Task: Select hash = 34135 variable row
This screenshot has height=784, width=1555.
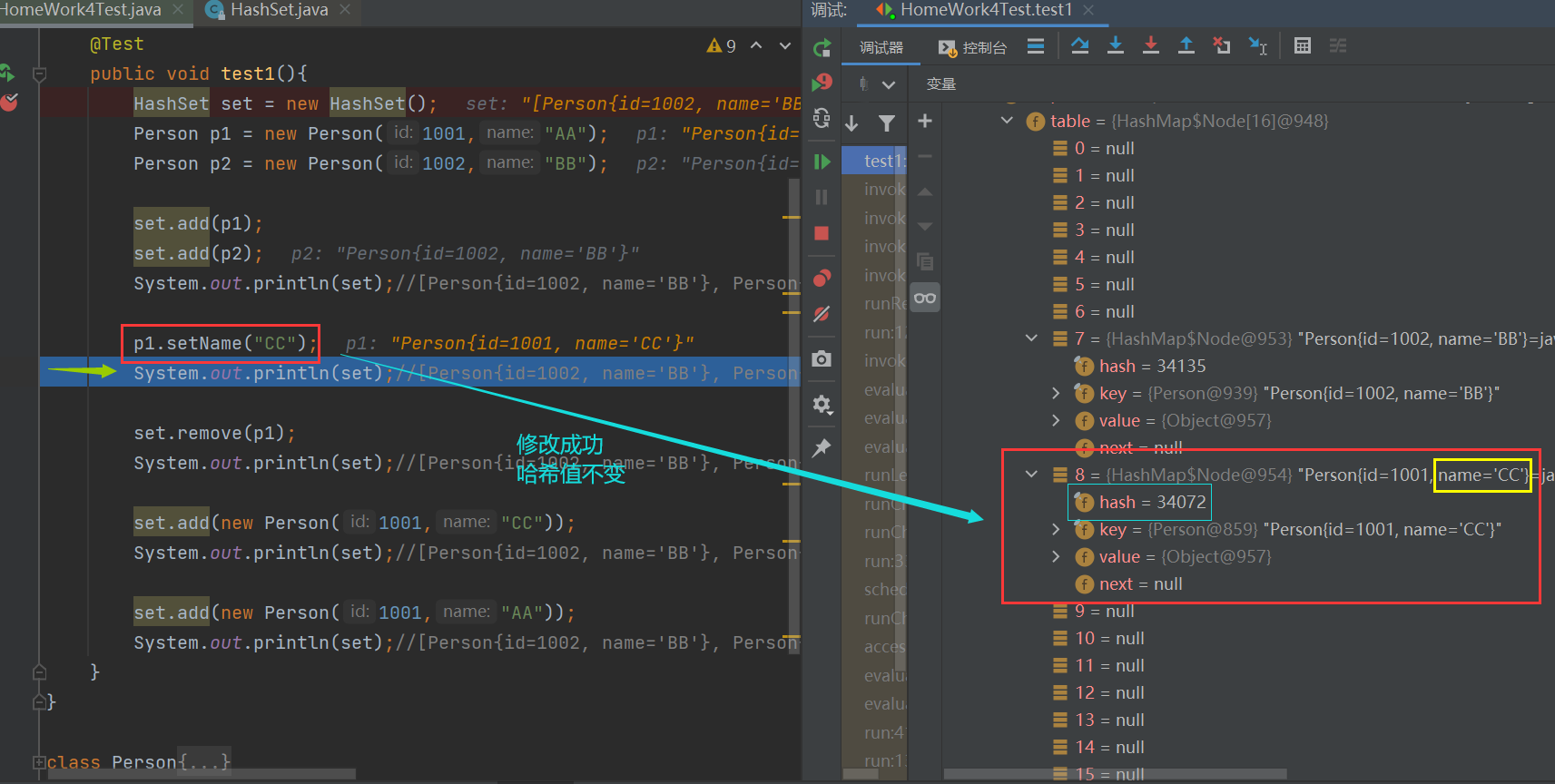Action: pos(1140,366)
